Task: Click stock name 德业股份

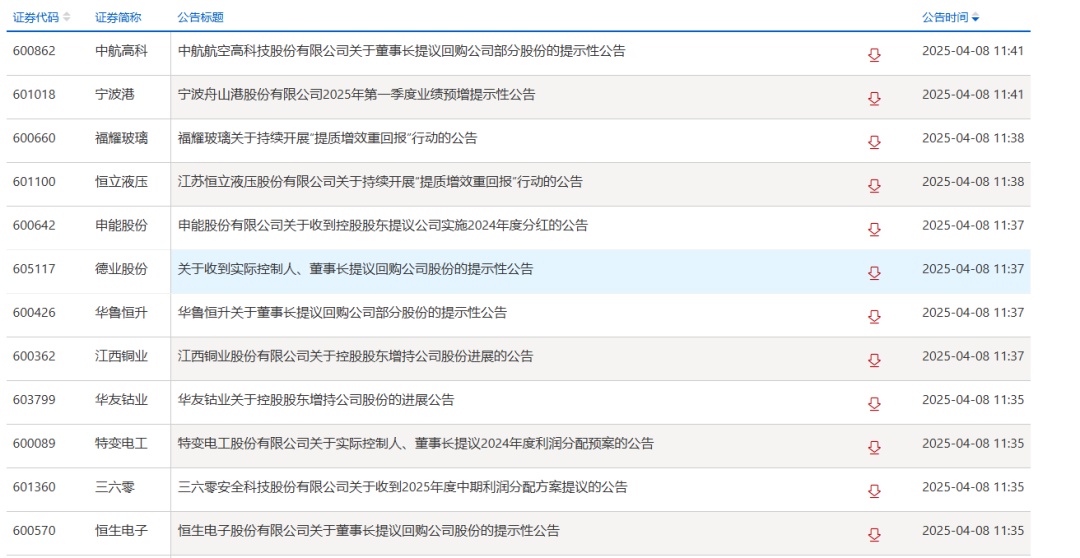Action: point(121,269)
